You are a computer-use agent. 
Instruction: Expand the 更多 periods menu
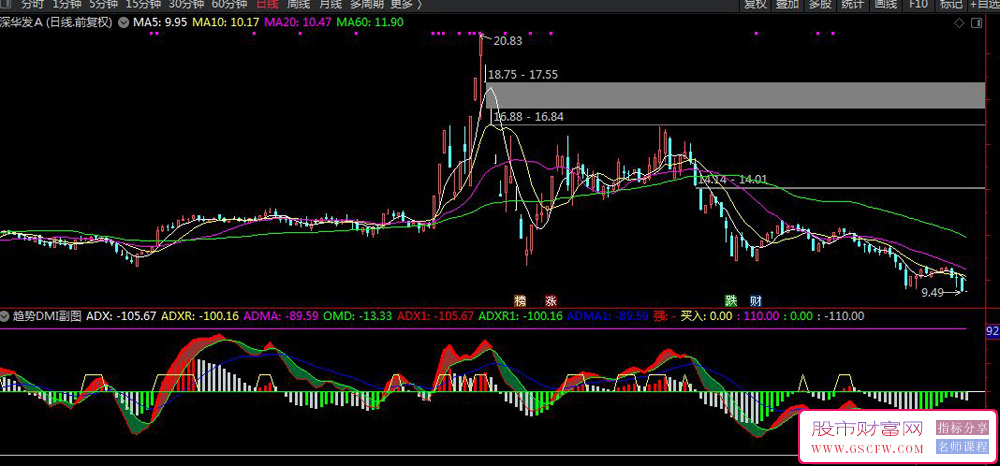[x=406, y=4]
